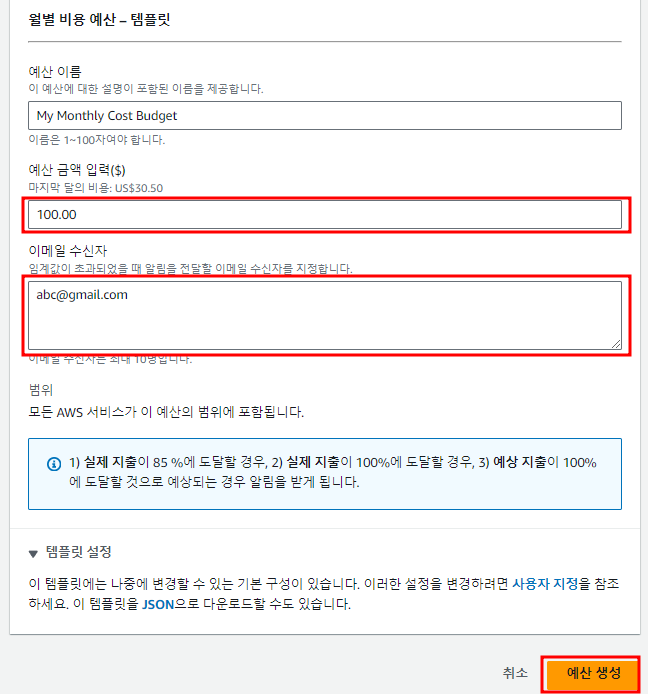The height and width of the screenshot is (694, 648).
Task: Click the 템플릿 설정 section header text
Action: tap(79, 552)
